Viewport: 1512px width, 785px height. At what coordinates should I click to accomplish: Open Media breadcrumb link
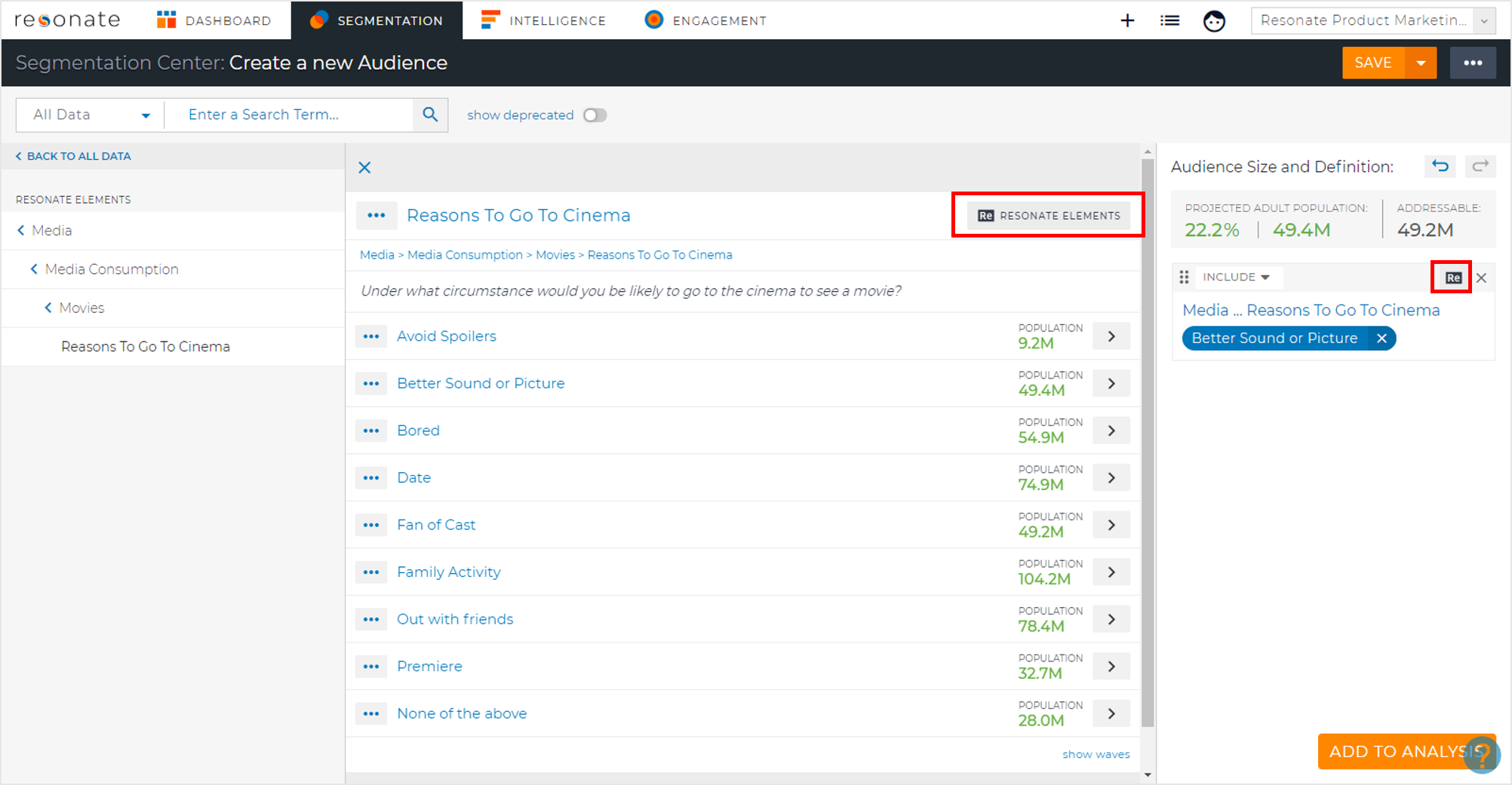click(377, 255)
